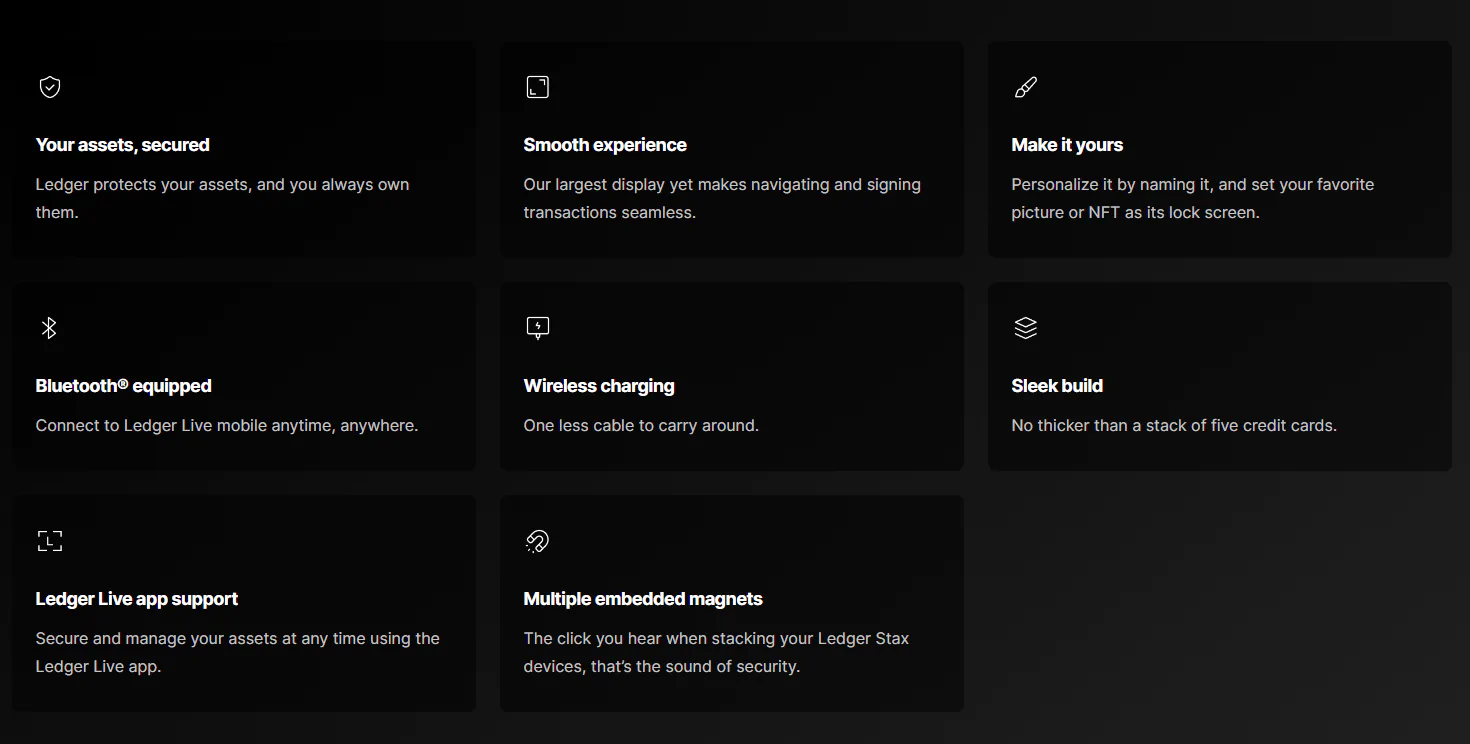The height and width of the screenshot is (744, 1470).
Task: Select the 'Wireless charging' heading
Action: tap(599, 386)
